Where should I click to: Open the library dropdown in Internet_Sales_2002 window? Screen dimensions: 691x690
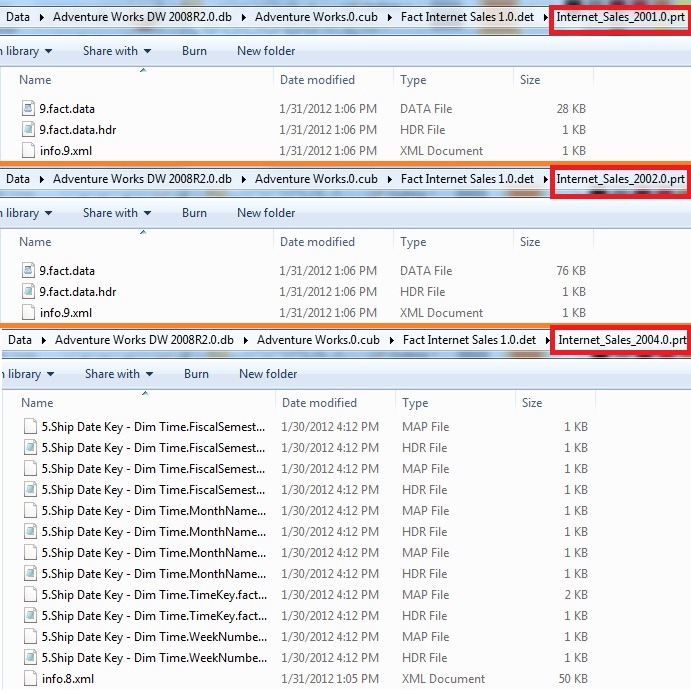click(26, 213)
